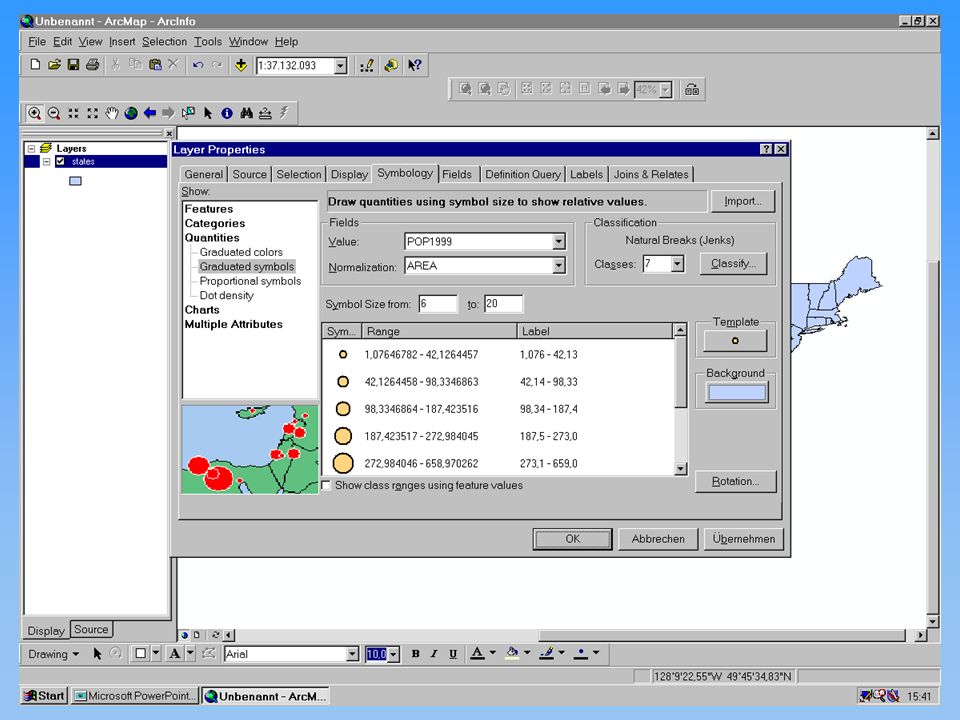Collapse the states layer node
The width and height of the screenshot is (960, 720).
[46, 162]
